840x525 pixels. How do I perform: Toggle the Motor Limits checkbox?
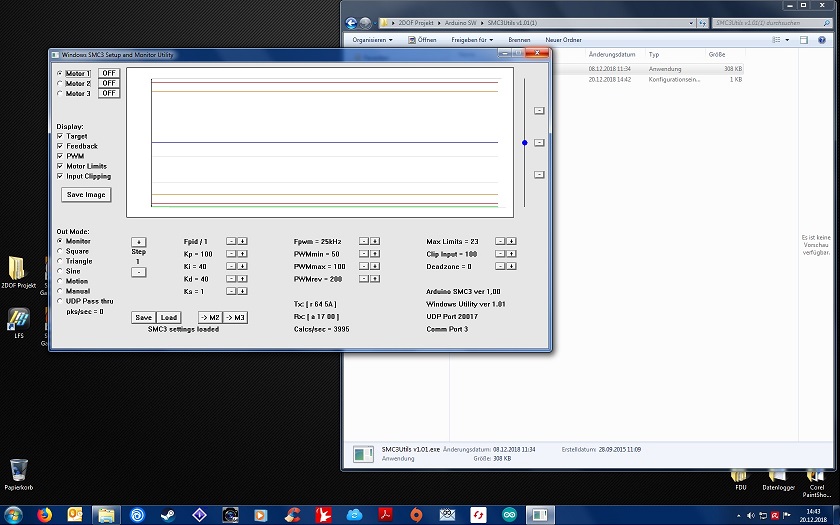point(60,166)
